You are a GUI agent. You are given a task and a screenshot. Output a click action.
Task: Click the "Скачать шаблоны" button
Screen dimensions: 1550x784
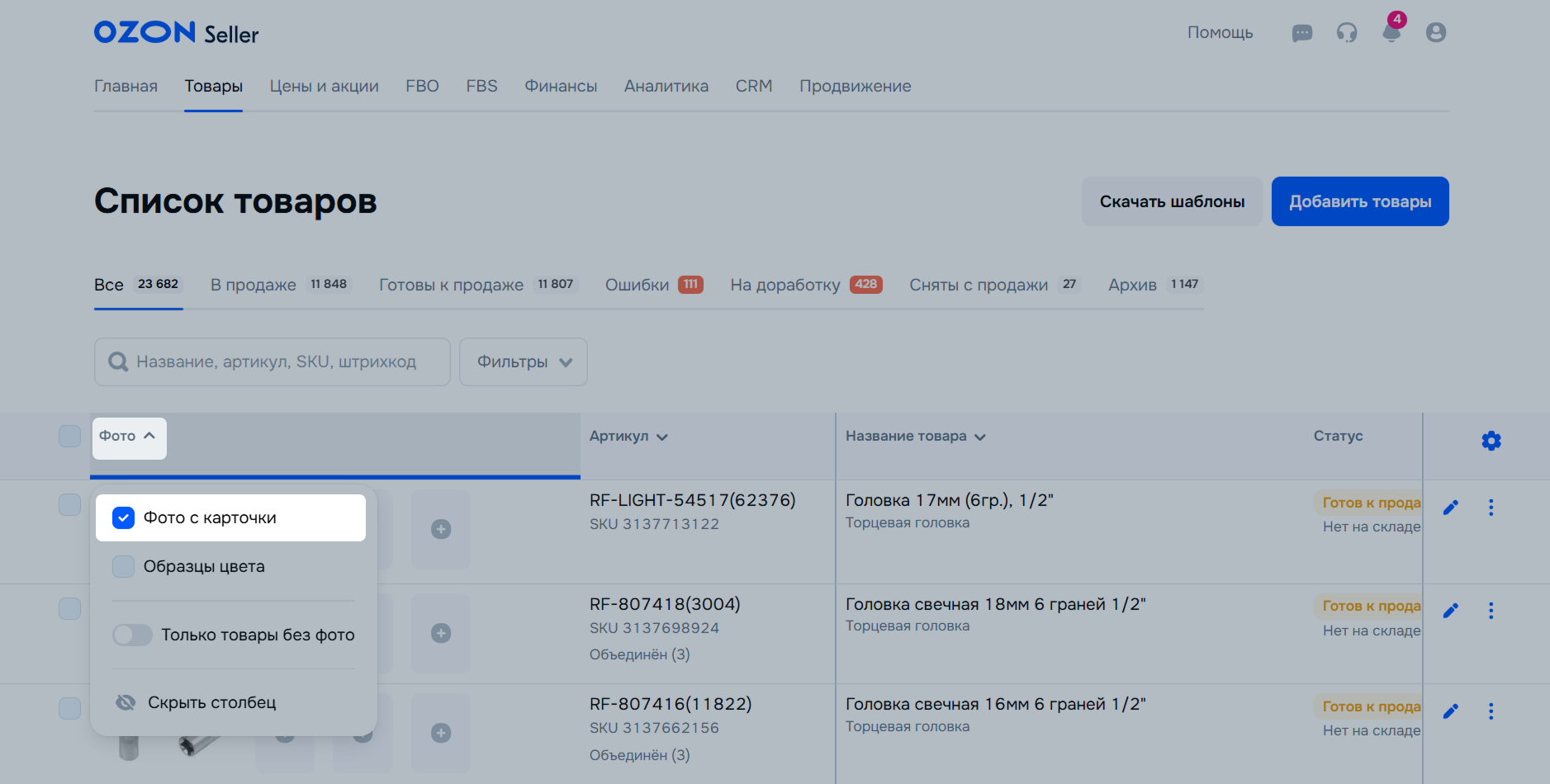[1171, 201]
